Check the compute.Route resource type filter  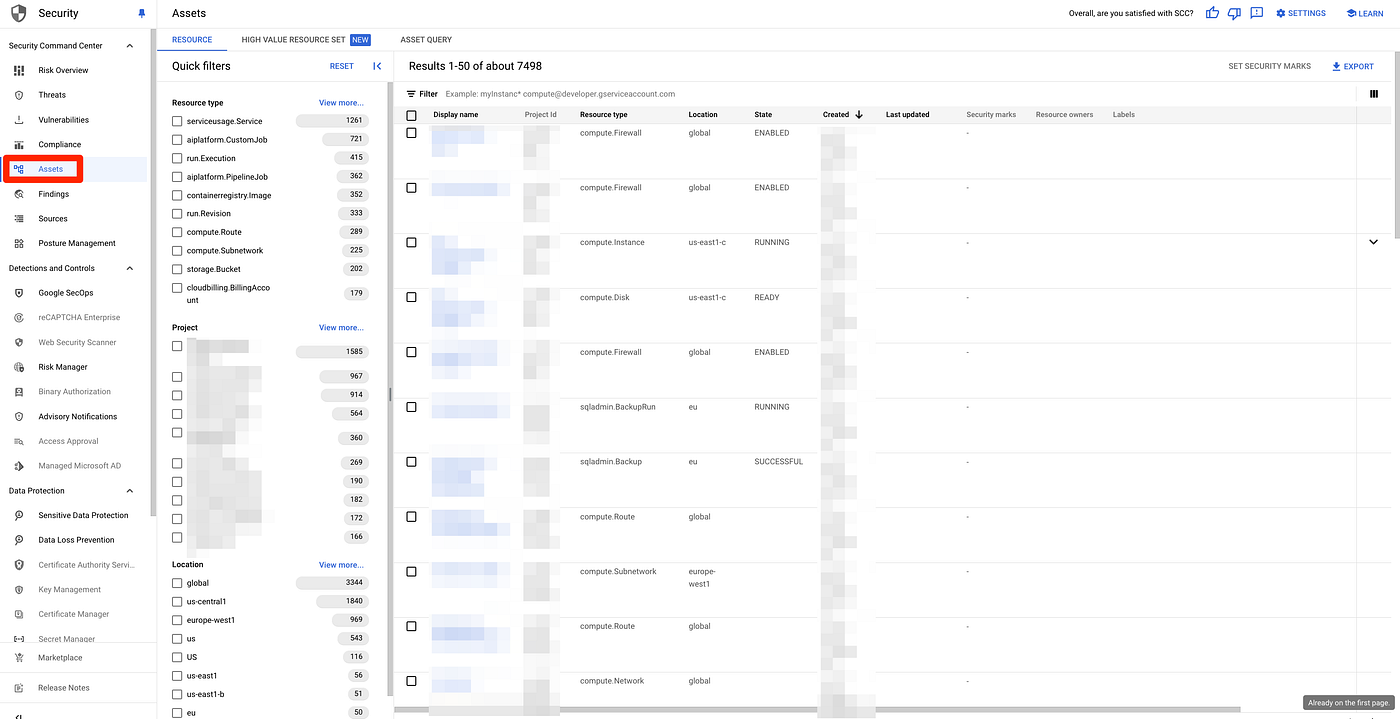[177, 232]
